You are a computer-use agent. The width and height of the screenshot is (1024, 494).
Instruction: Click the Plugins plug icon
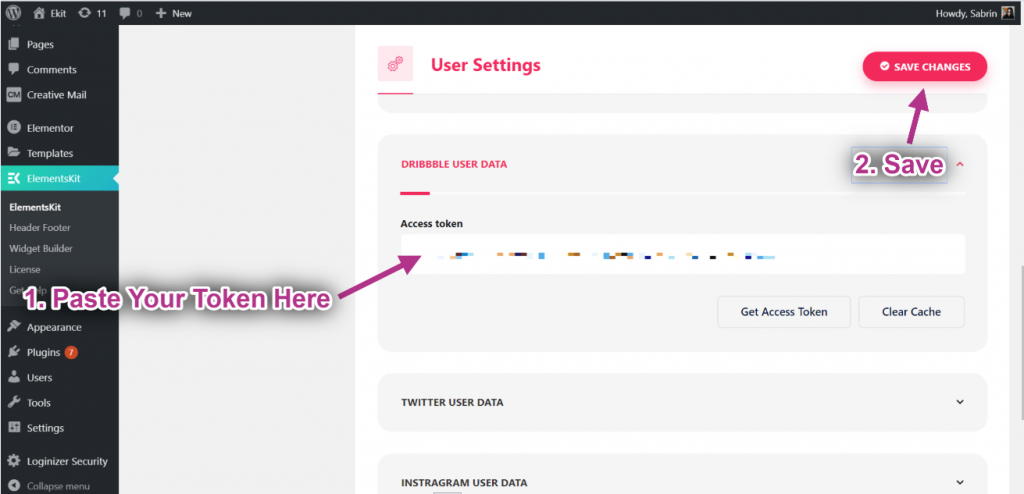14,352
